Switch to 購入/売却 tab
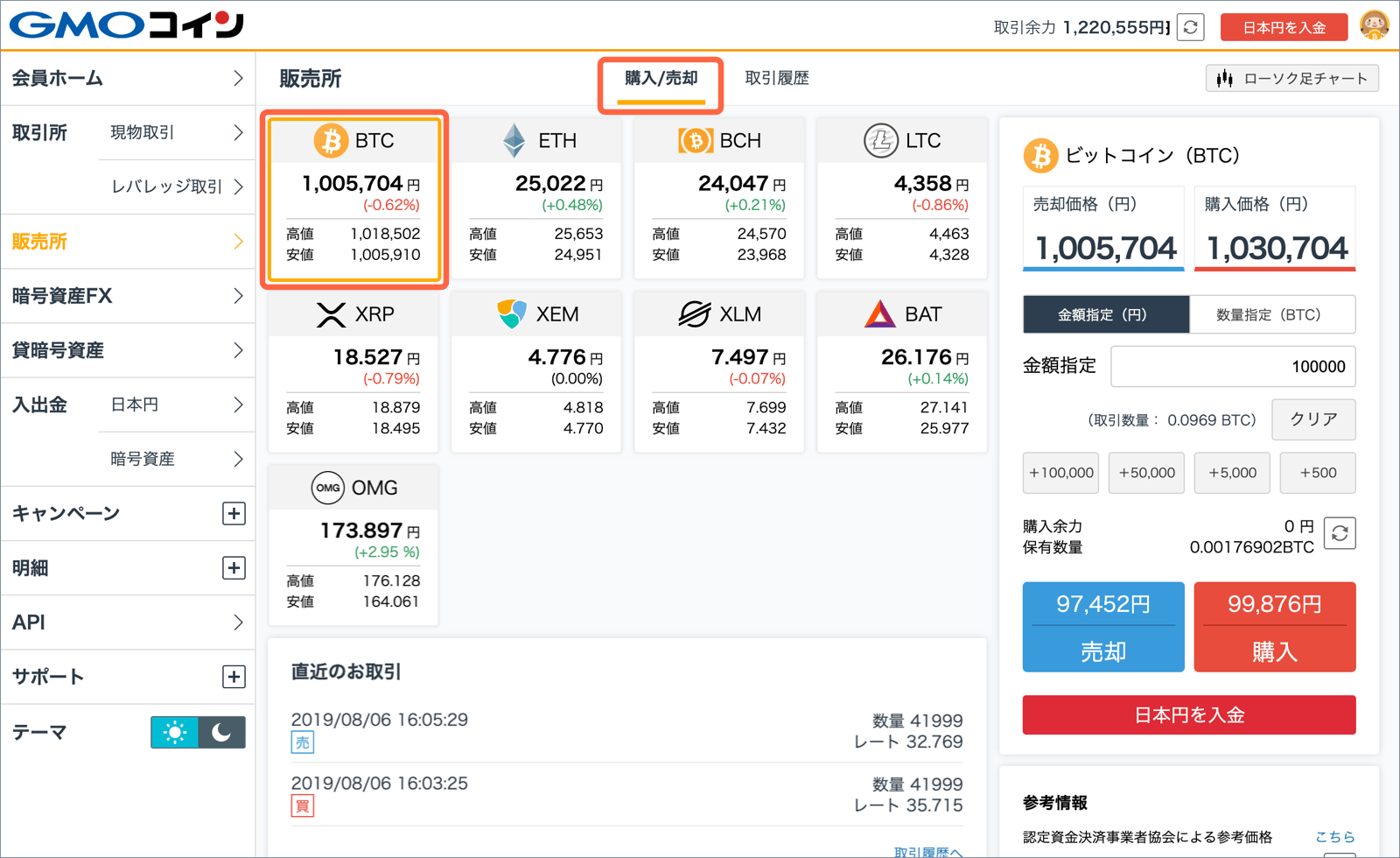Screen dimensions: 1400x858 pos(661,79)
